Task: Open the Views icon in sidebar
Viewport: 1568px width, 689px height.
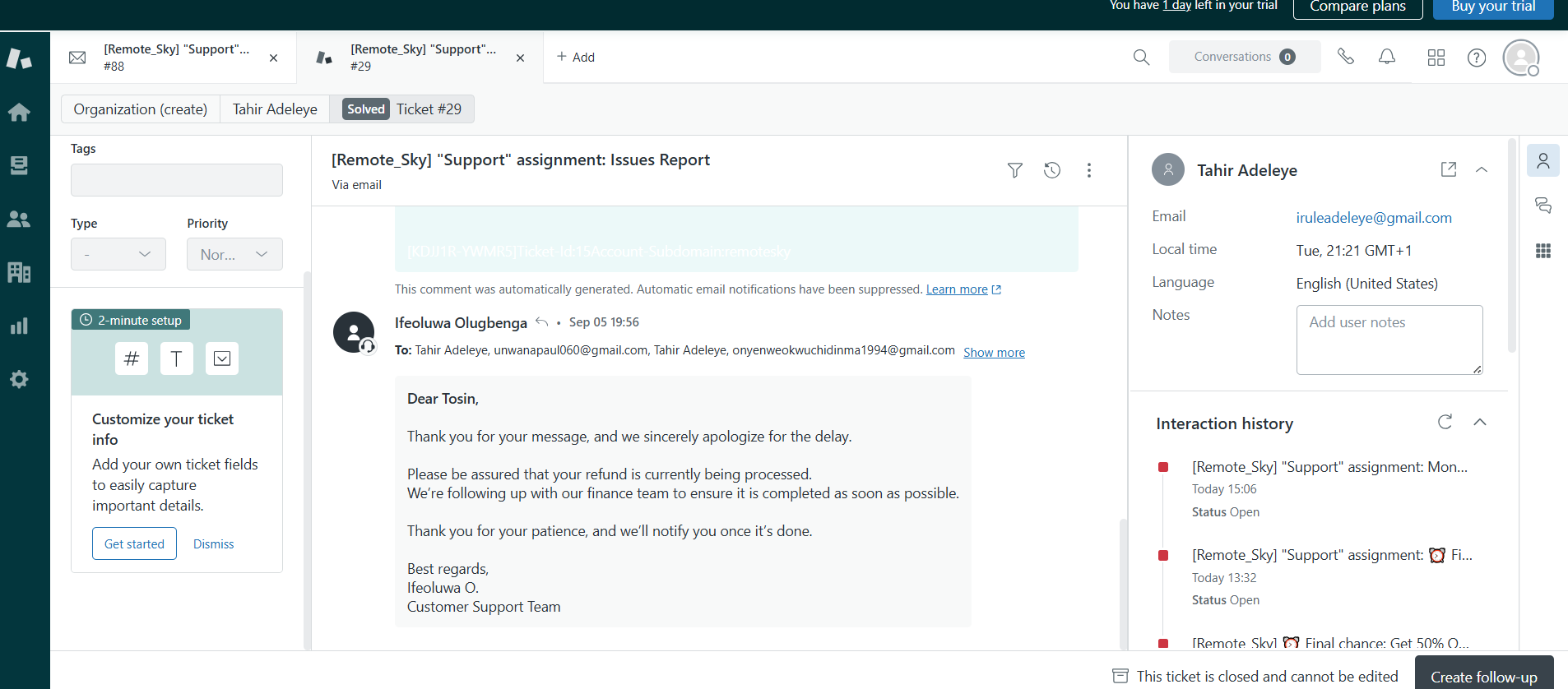Action: pos(19,165)
